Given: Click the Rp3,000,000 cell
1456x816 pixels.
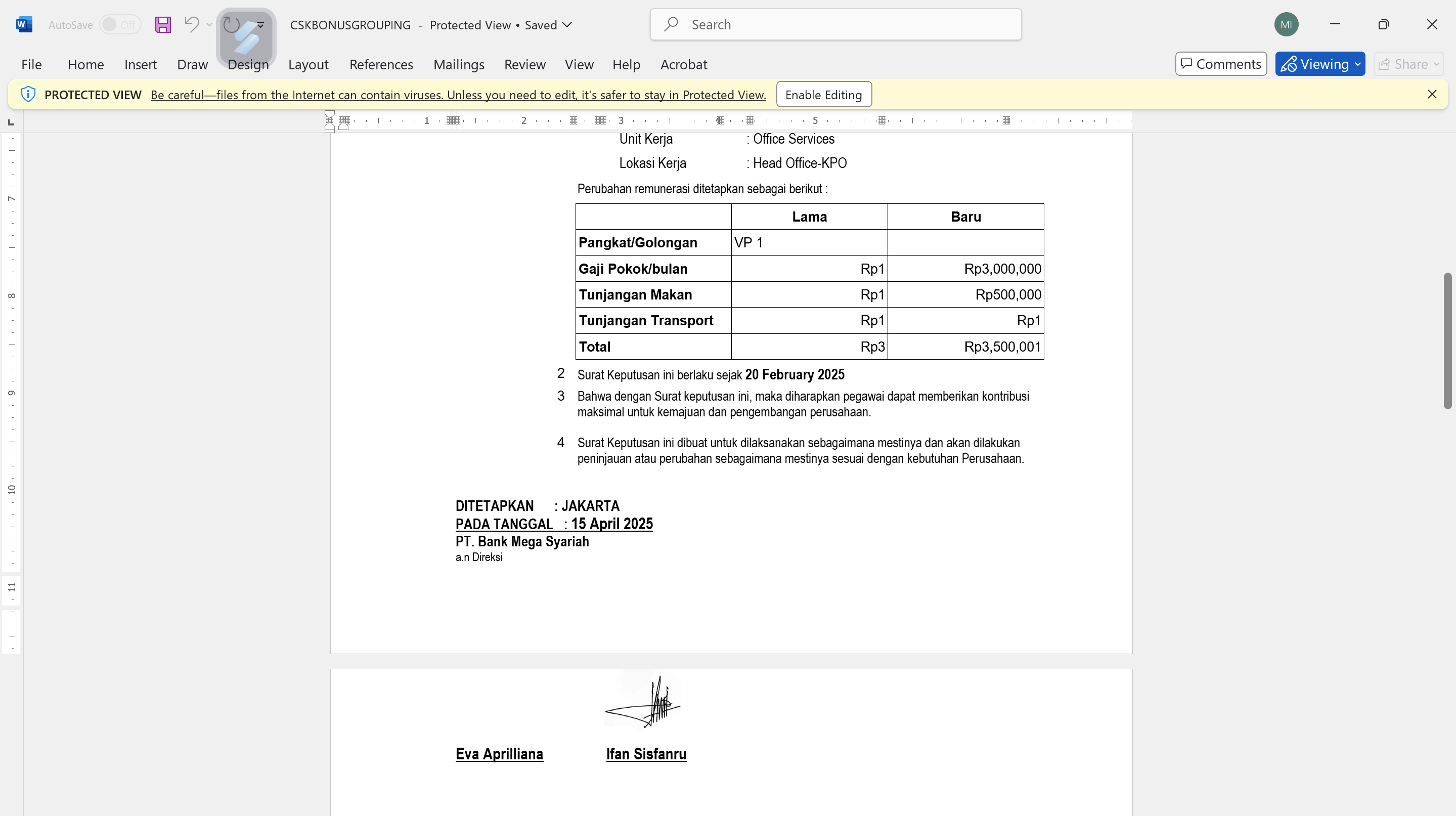Looking at the screenshot, I should 965,269.
